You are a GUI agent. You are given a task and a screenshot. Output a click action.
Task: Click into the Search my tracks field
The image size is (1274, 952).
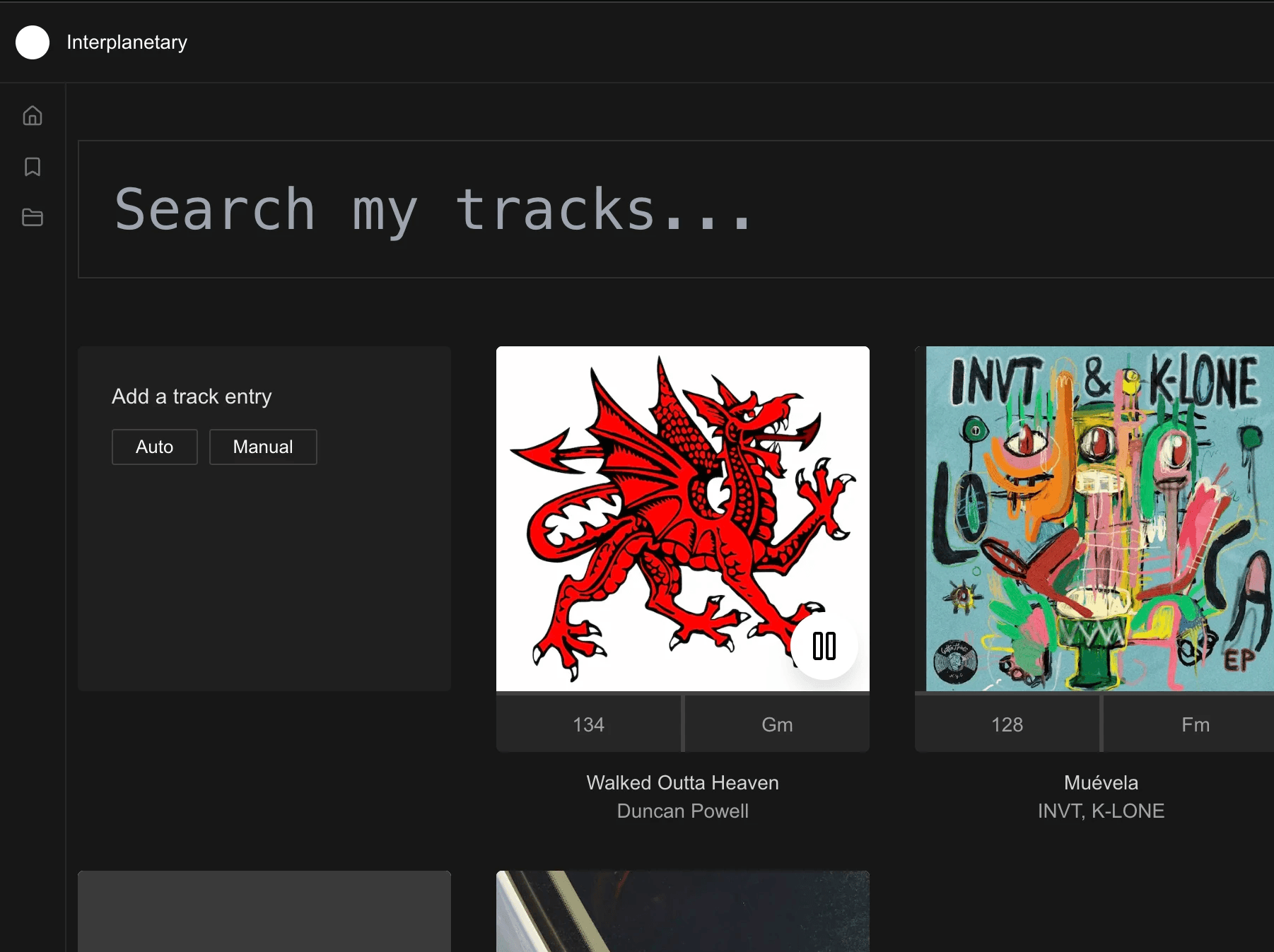click(x=675, y=209)
